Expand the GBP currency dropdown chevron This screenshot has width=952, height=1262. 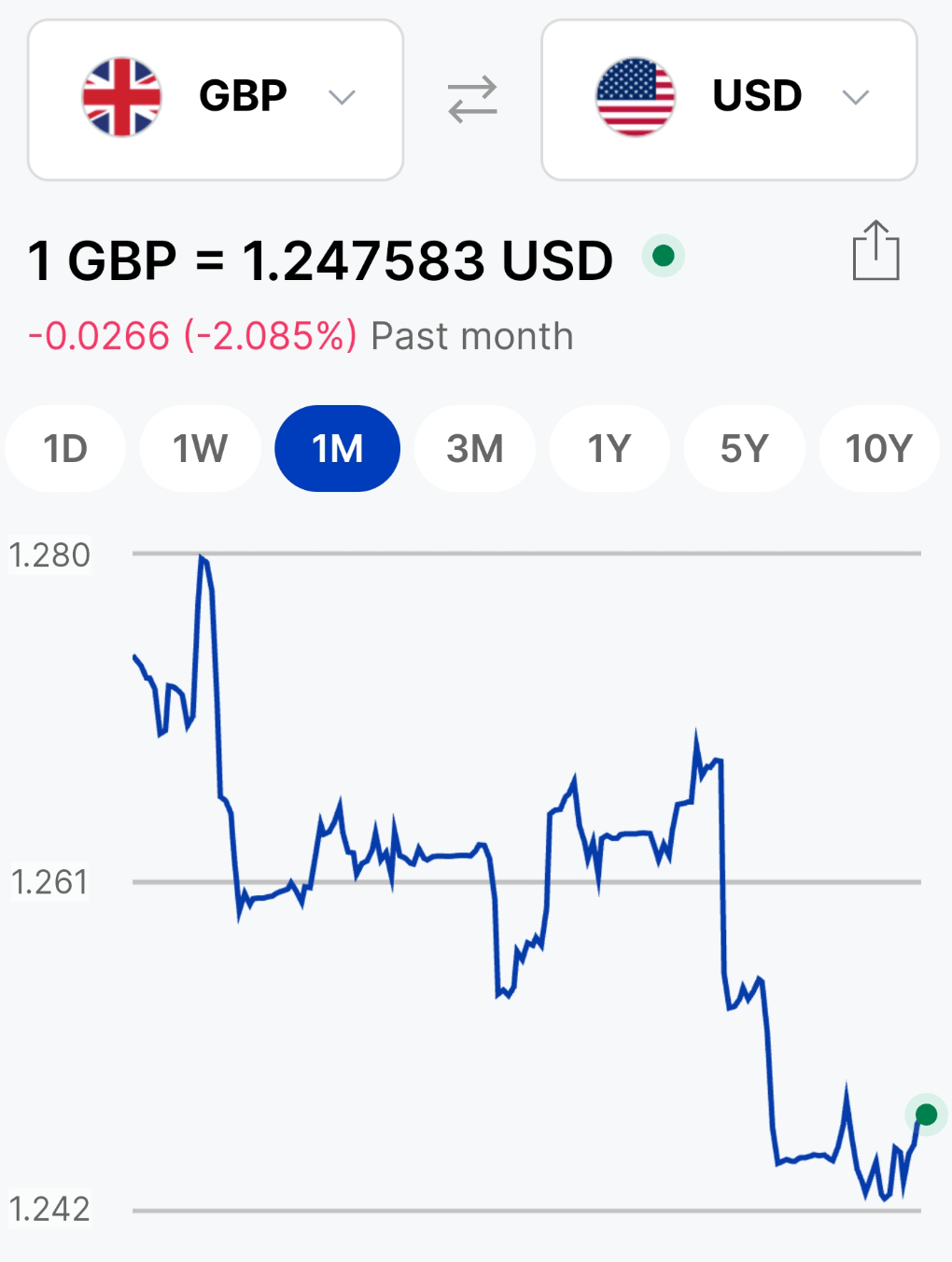(x=343, y=97)
